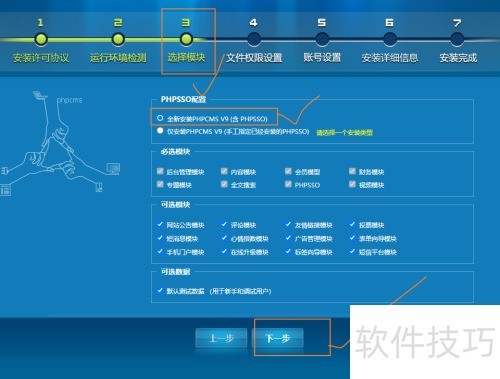Uncheck the 手机门户模块 optional module

tap(160, 251)
